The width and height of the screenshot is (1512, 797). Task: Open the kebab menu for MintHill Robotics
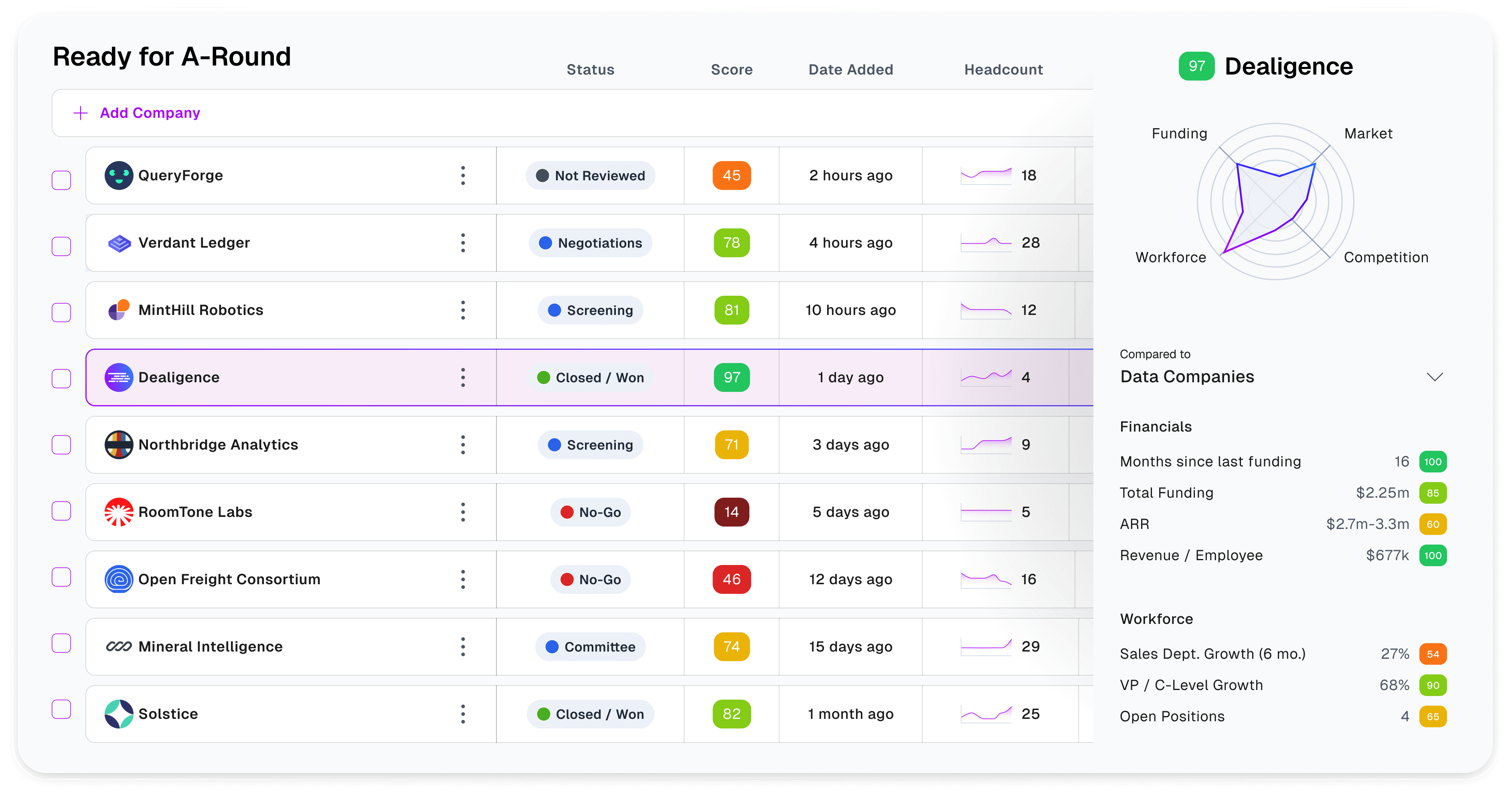point(463,310)
